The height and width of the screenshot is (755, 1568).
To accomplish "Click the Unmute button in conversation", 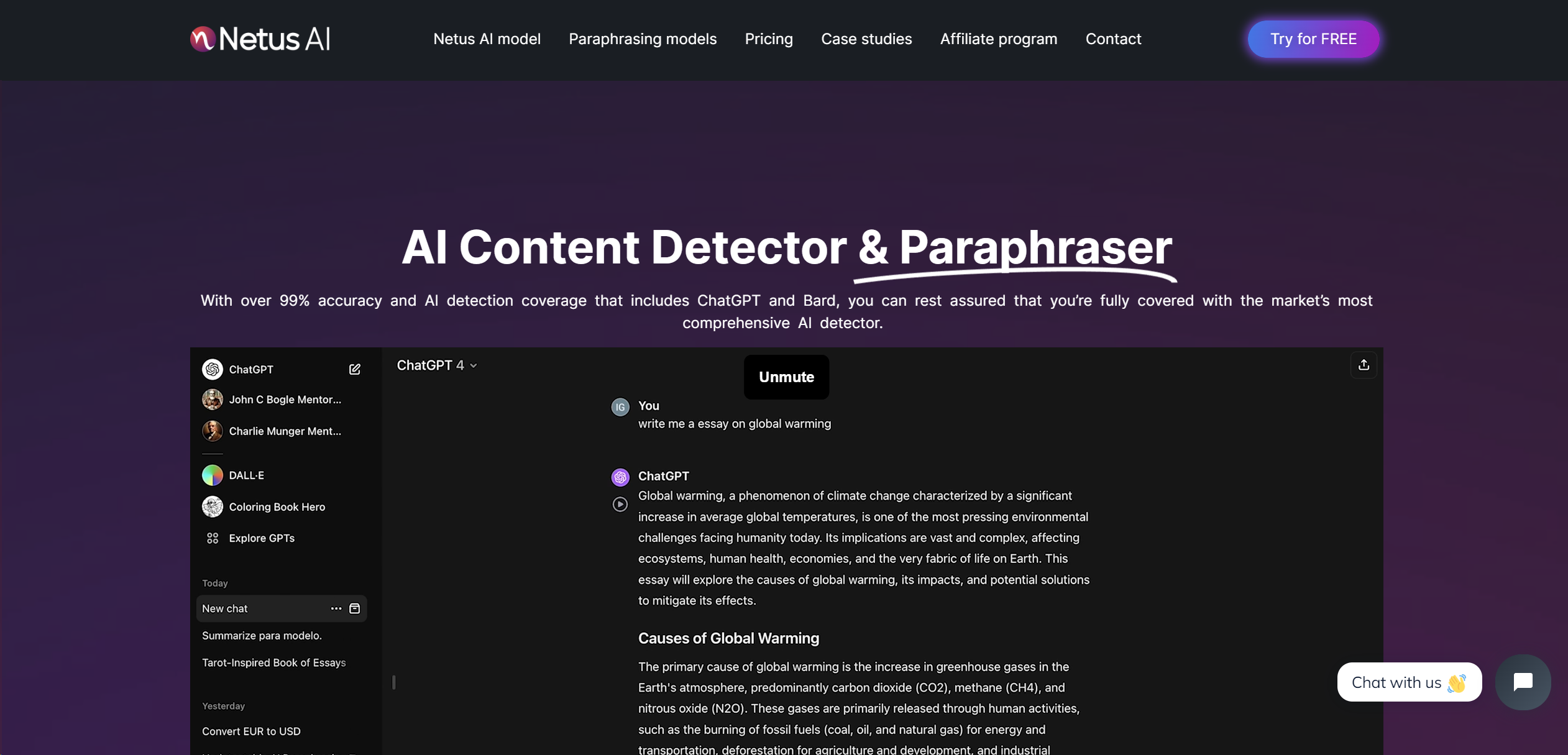I will (787, 377).
